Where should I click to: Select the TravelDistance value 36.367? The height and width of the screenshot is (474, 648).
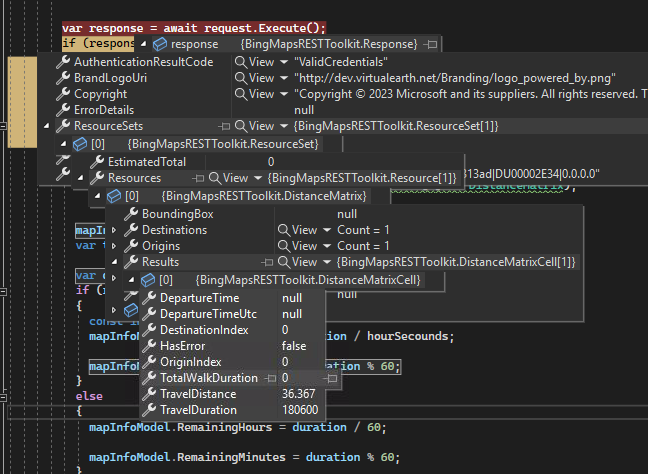pos(298,394)
